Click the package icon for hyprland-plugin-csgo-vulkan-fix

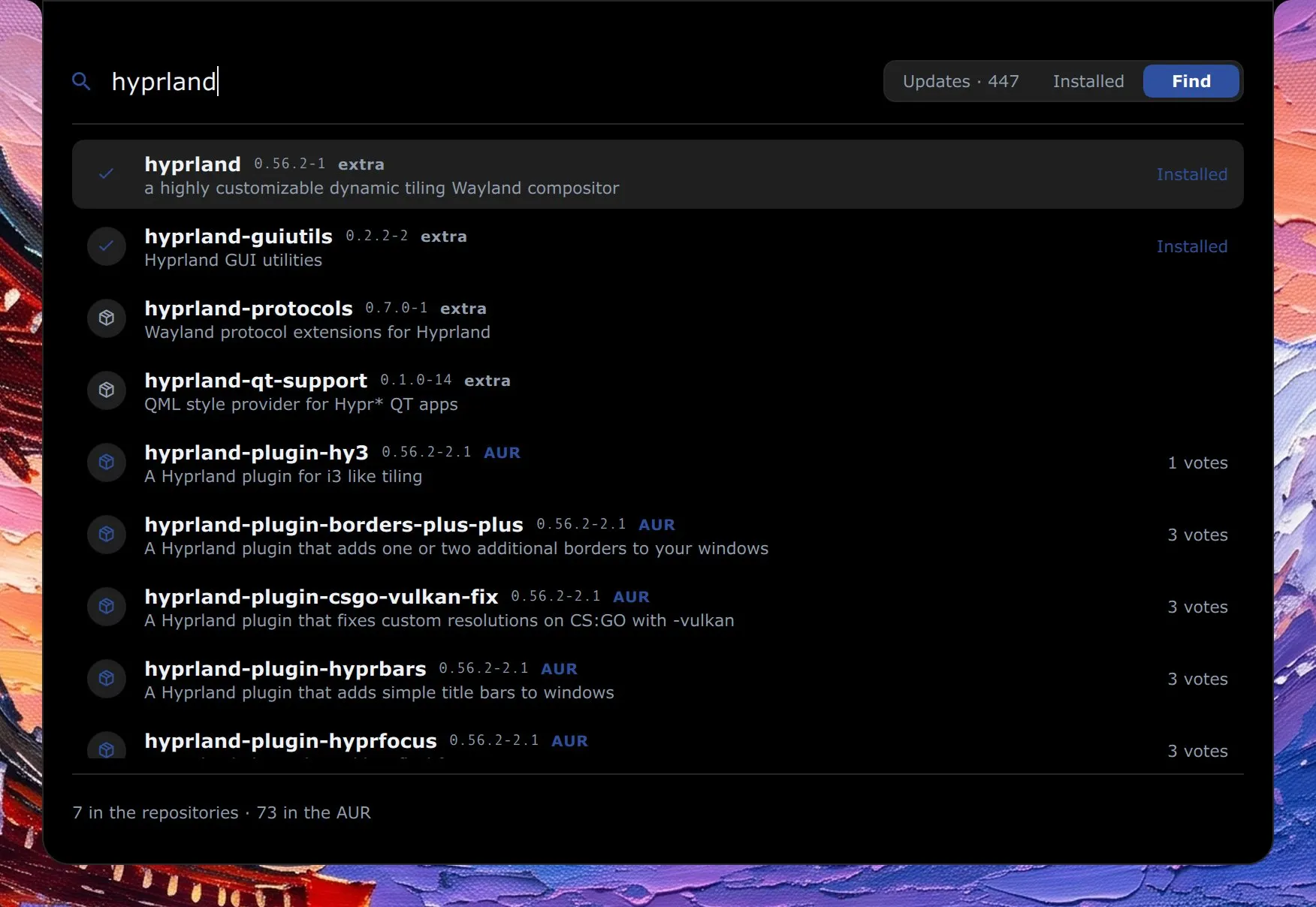(107, 607)
